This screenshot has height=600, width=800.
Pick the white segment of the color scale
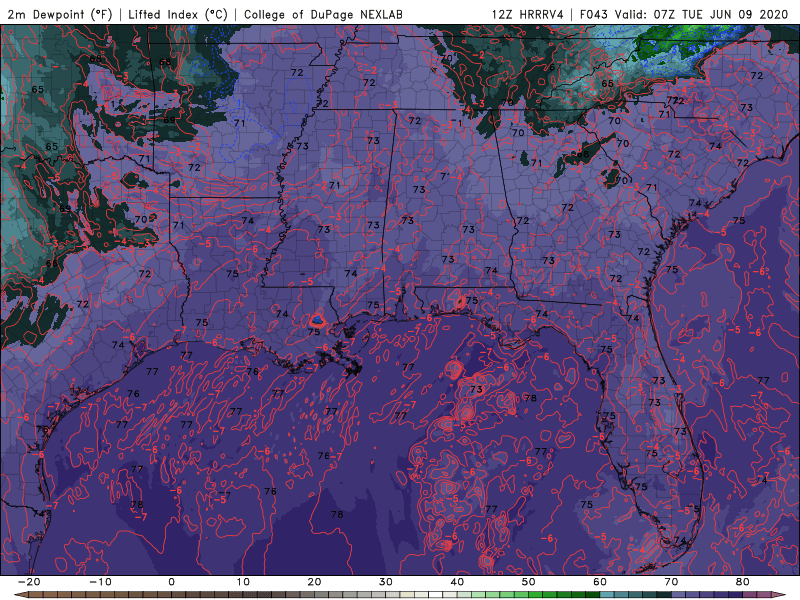click(435, 595)
